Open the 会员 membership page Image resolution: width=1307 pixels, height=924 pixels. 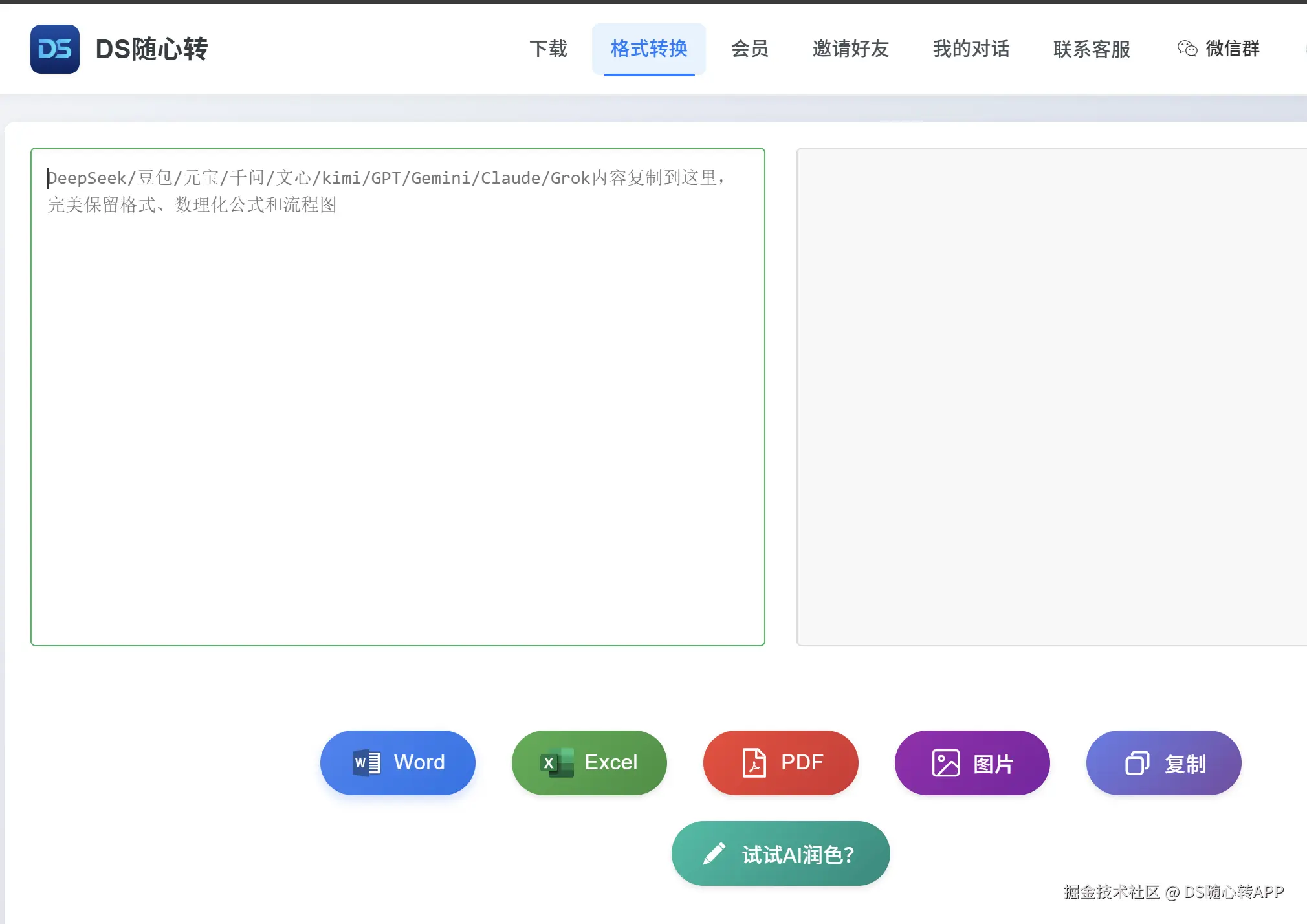pyautogui.click(x=750, y=49)
